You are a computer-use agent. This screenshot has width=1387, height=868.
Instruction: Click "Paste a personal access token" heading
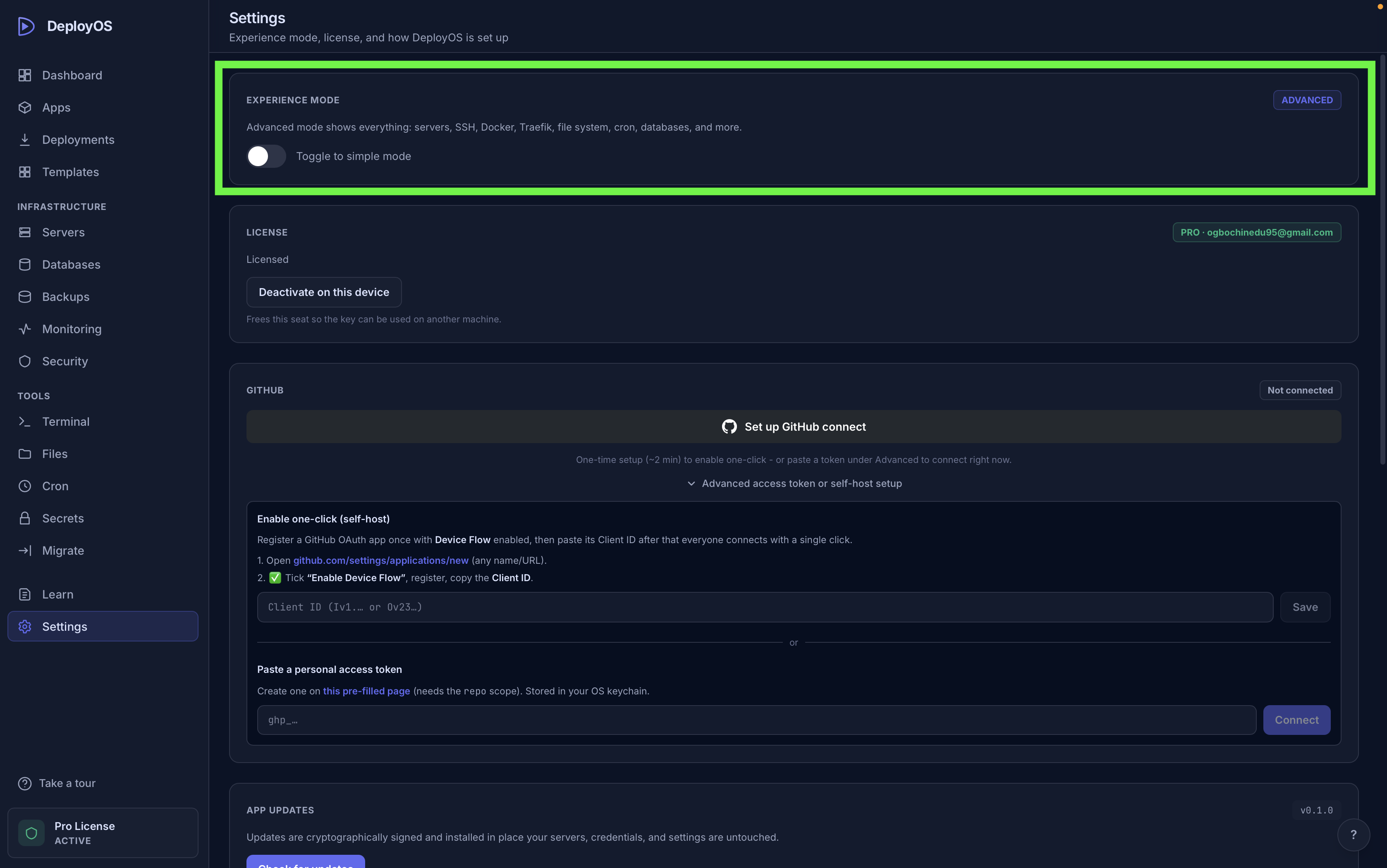point(330,669)
